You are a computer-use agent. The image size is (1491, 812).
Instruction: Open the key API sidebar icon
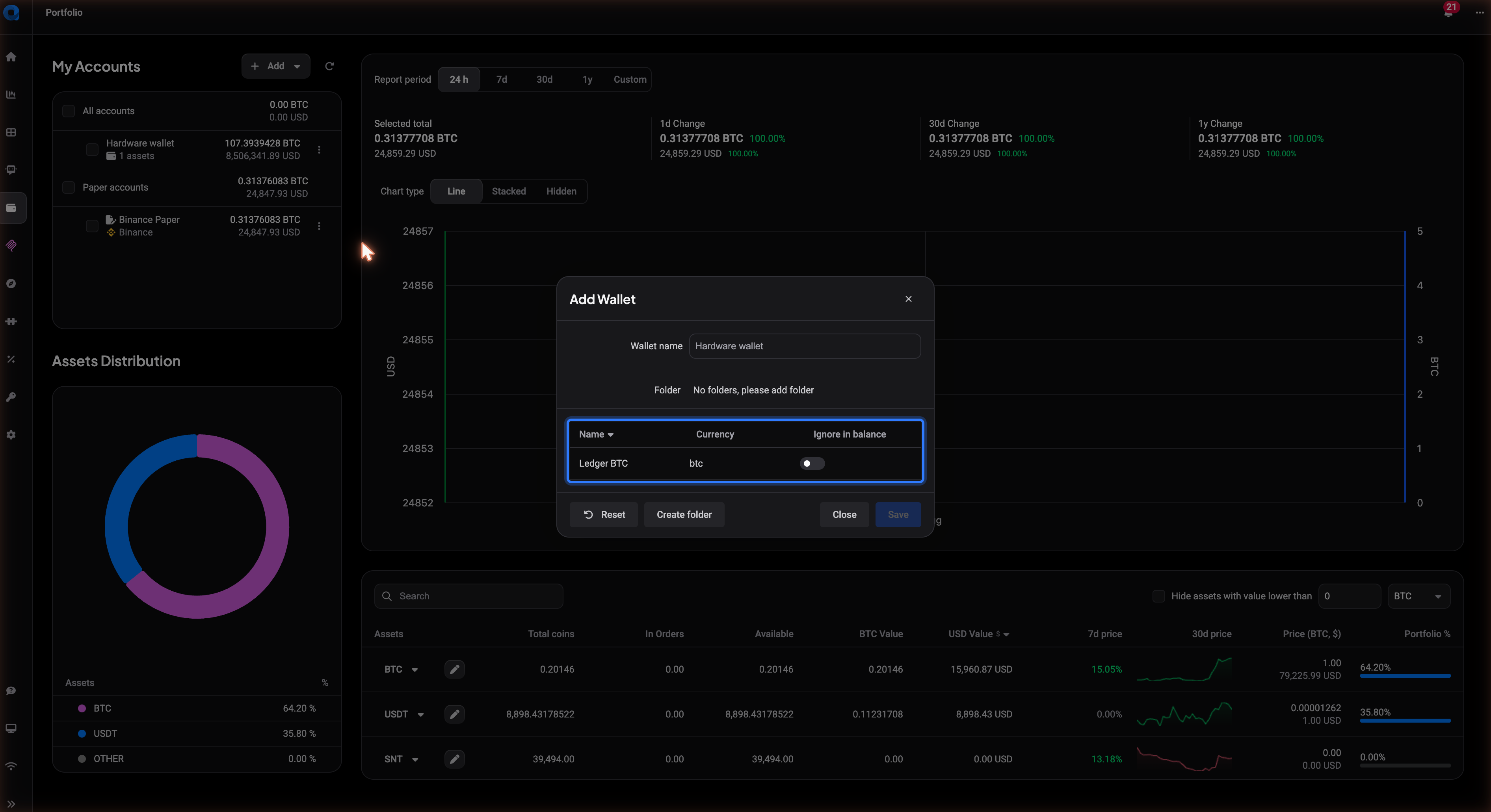click(11, 397)
